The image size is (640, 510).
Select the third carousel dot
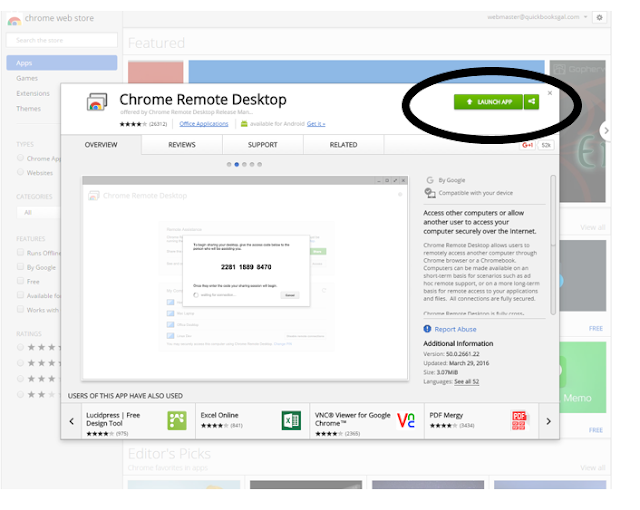pos(244,164)
